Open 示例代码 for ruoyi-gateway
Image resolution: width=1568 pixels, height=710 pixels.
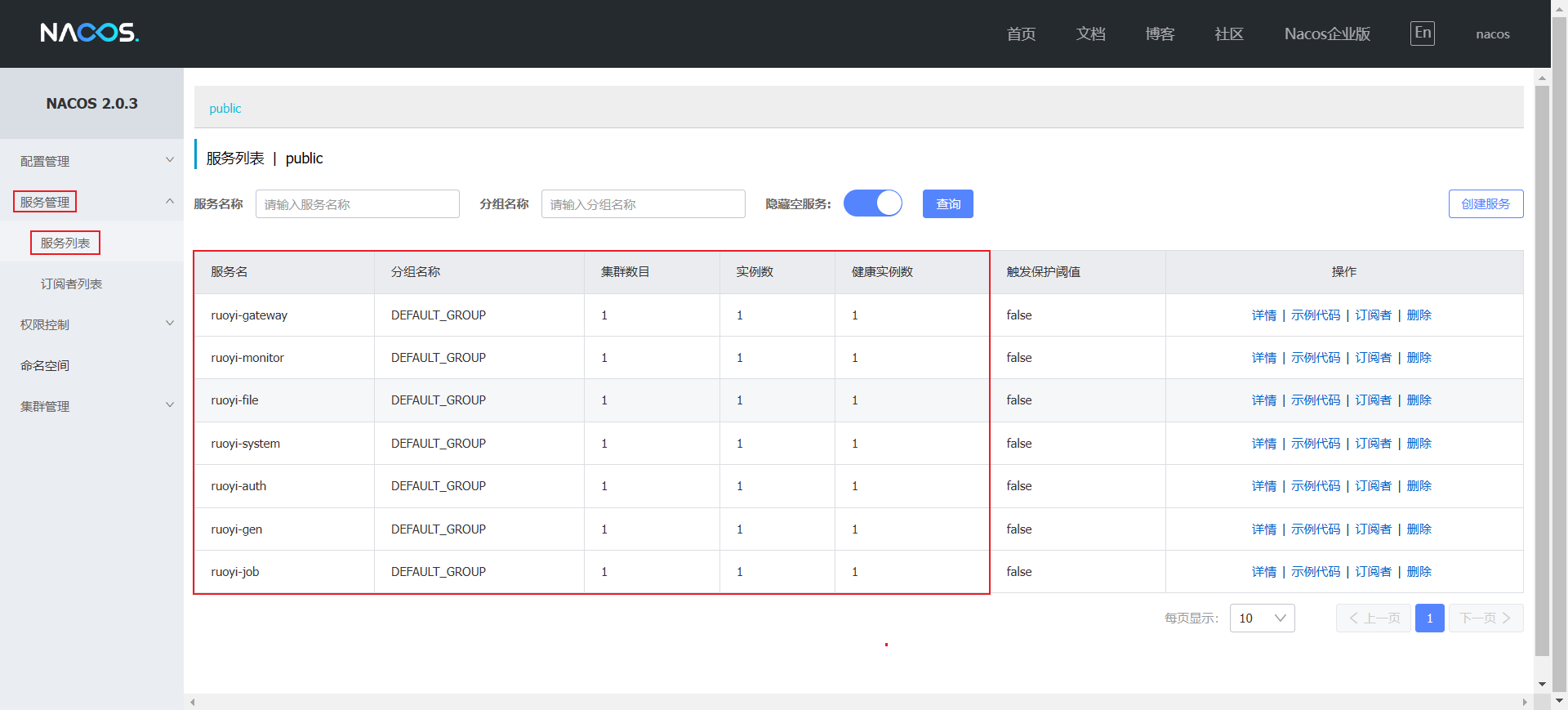click(1316, 315)
